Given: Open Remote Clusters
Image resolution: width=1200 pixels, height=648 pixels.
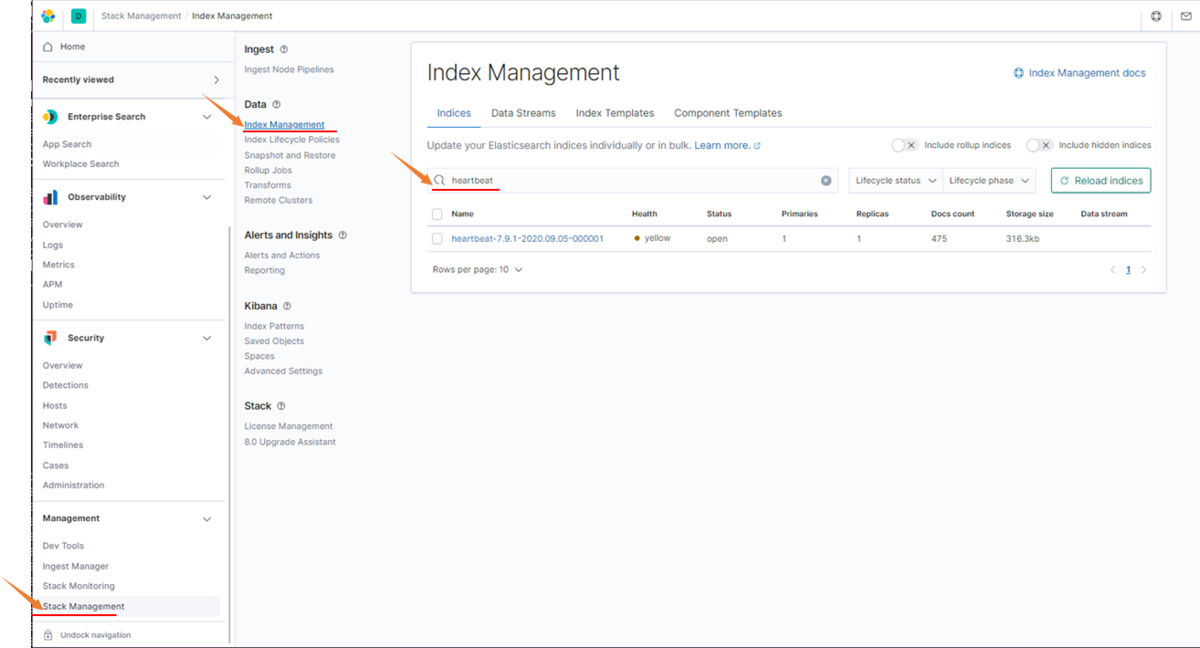Looking at the screenshot, I should [278, 200].
